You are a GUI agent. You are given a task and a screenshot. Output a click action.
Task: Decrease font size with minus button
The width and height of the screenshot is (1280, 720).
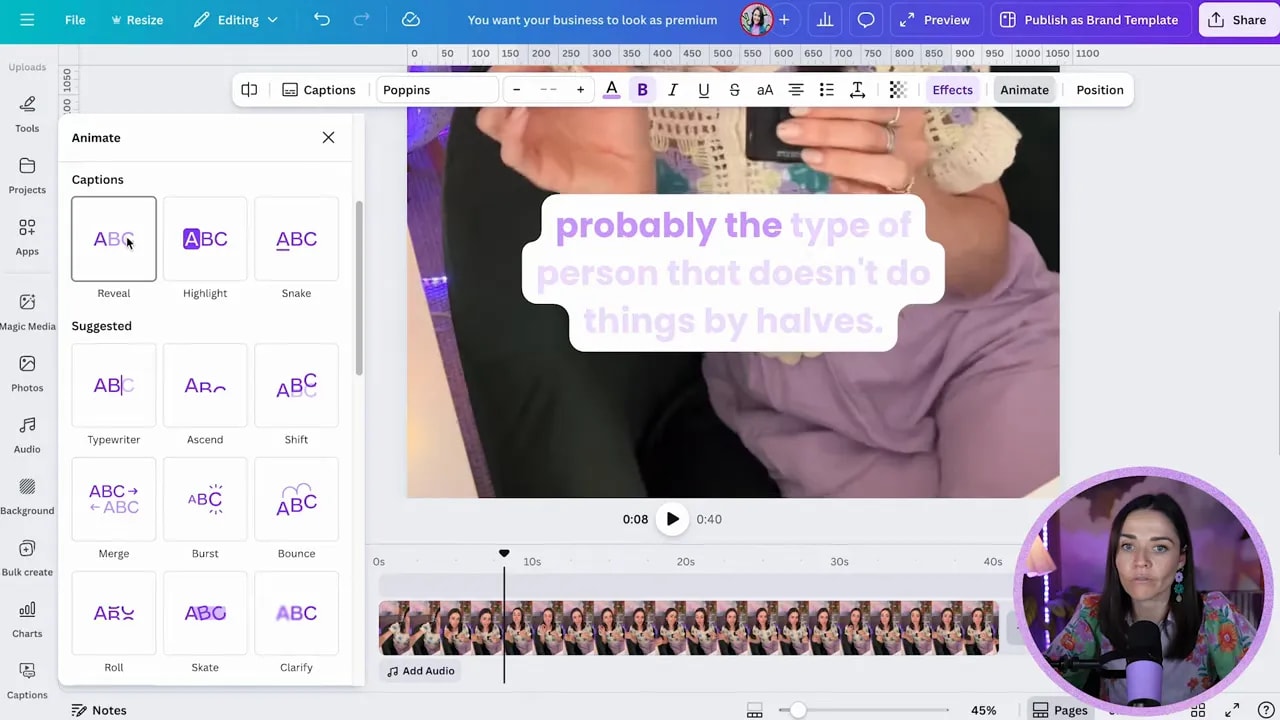click(x=516, y=90)
